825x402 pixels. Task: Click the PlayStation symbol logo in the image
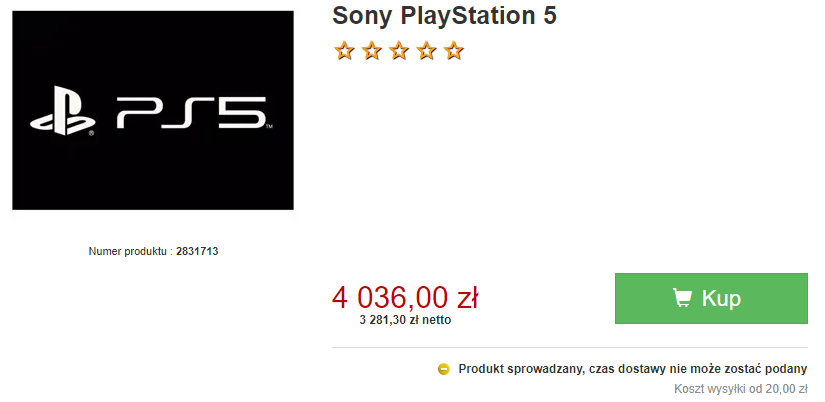pyautogui.click(x=62, y=110)
